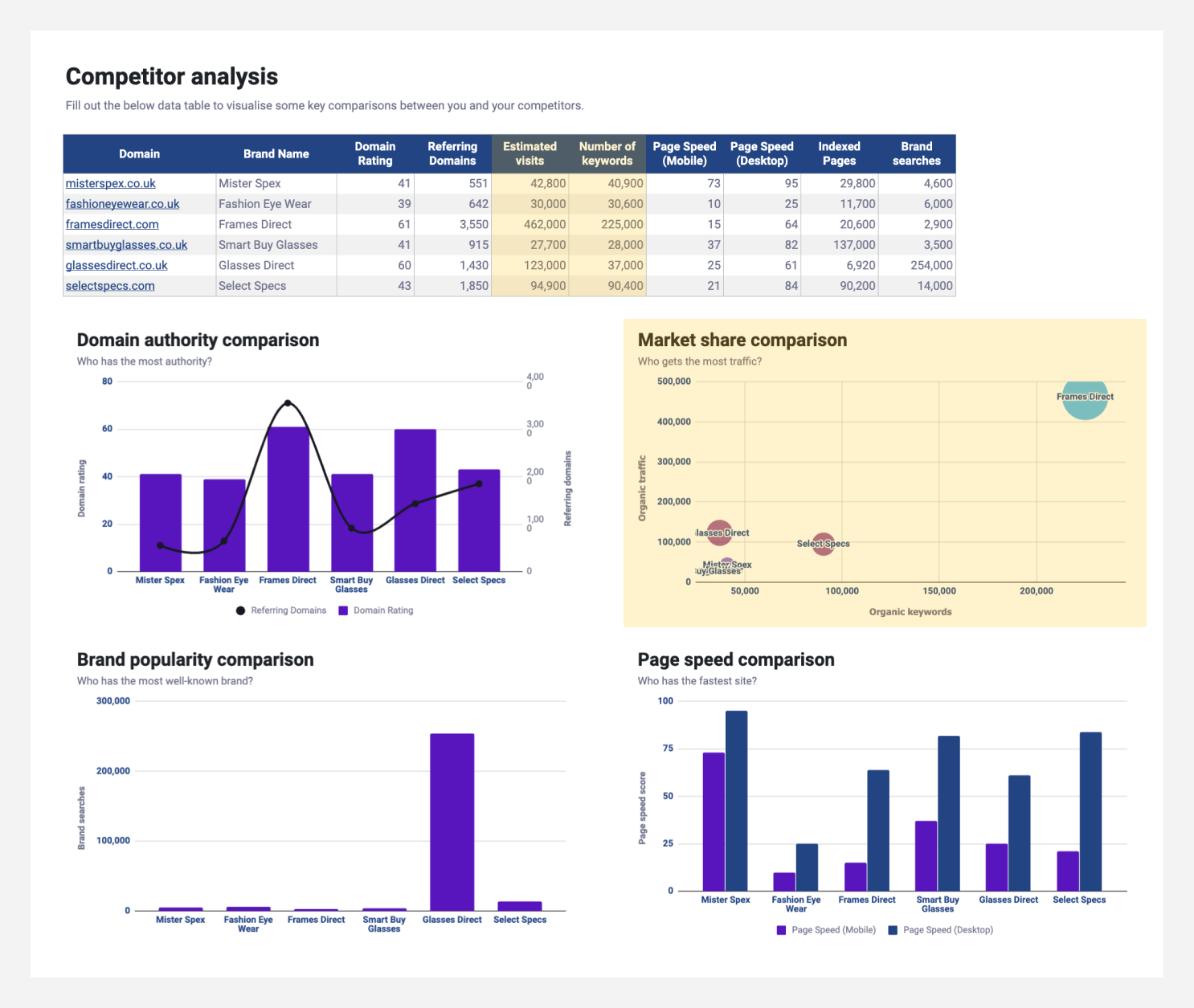Click the Mister Spex bar in domain authority chart
This screenshot has height=1008, width=1194.
161,523
